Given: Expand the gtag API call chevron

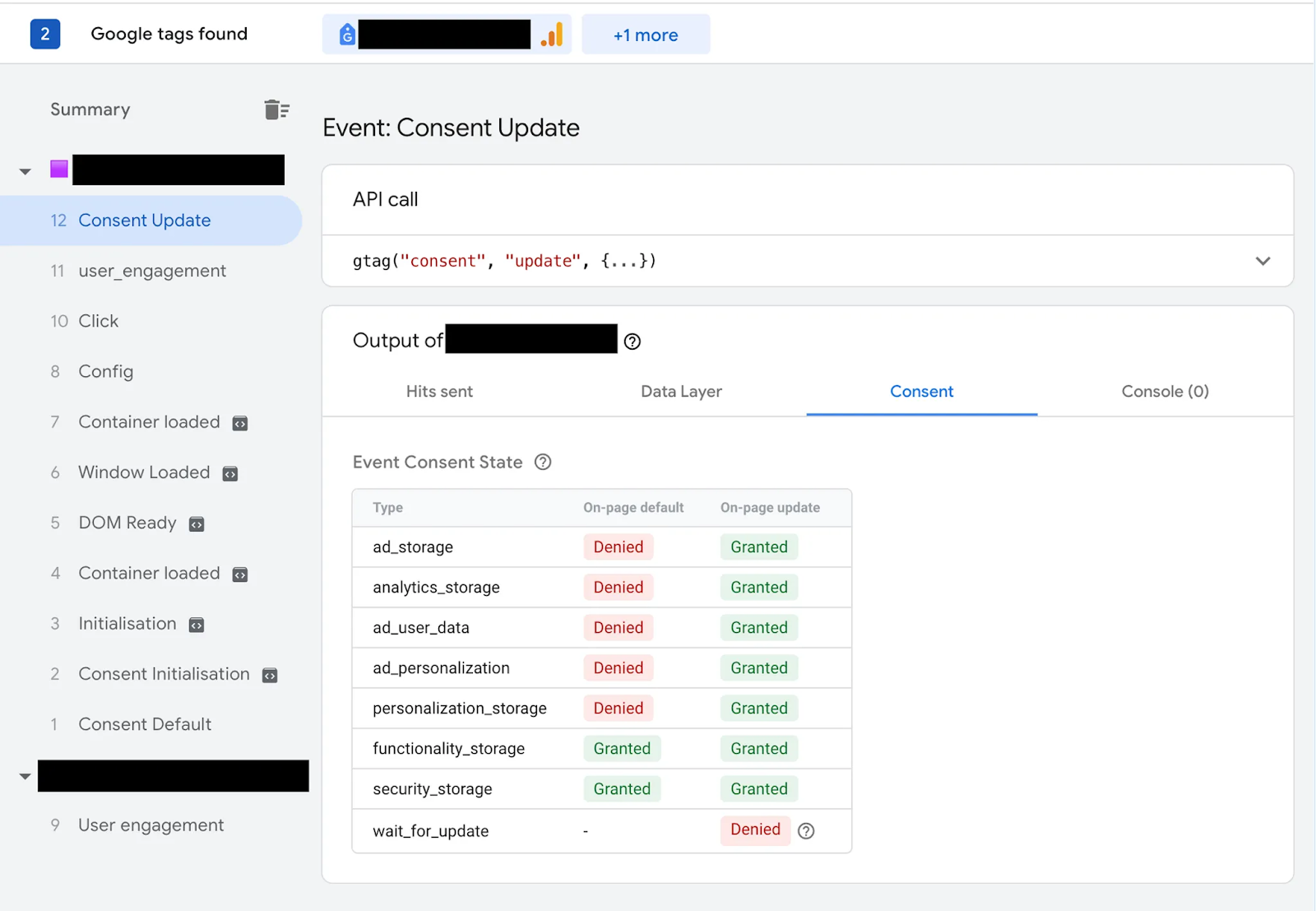Looking at the screenshot, I should click(x=1263, y=261).
